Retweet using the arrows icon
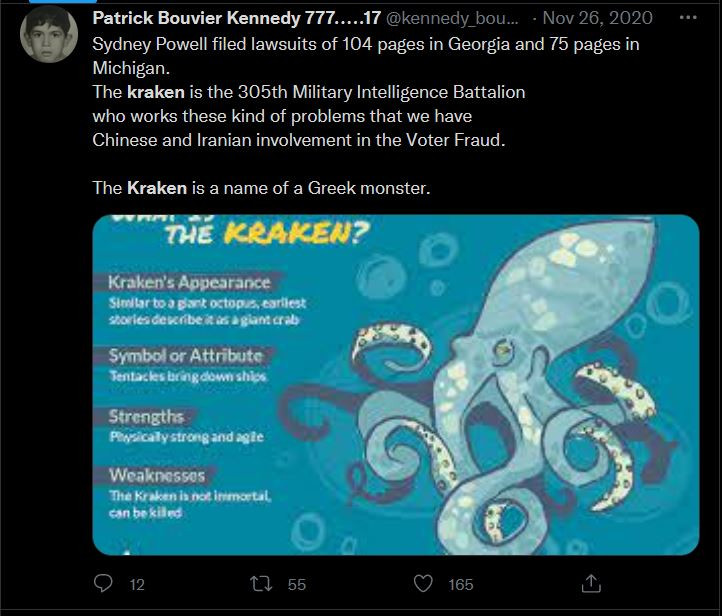 coord(261,584)
